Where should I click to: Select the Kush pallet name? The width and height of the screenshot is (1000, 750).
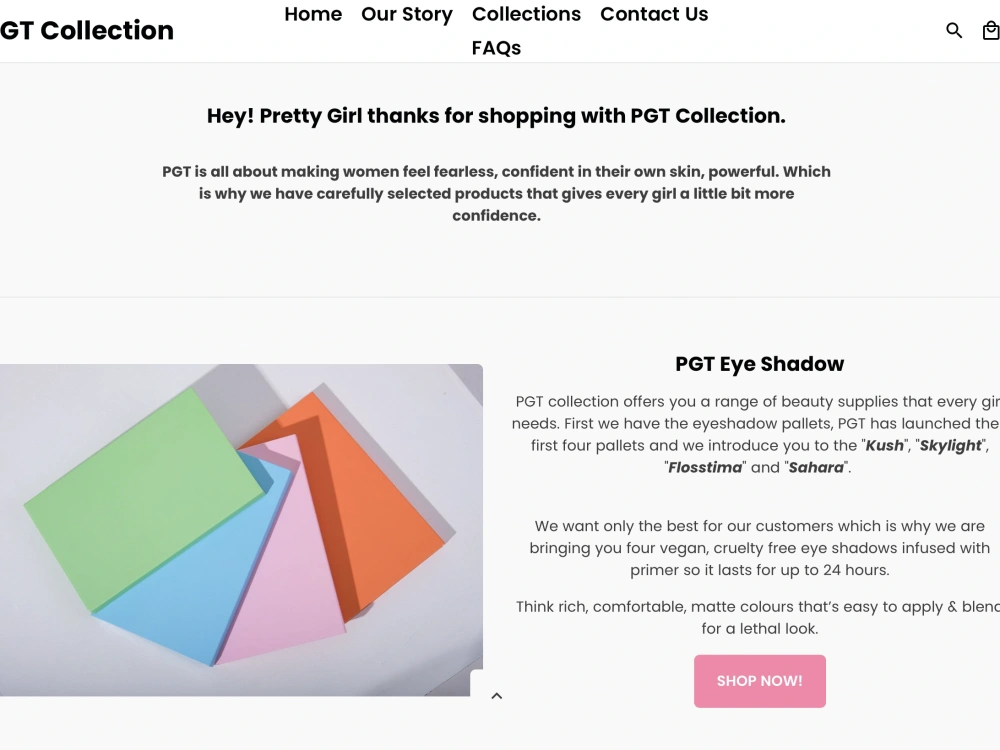(x=885, y=445)
